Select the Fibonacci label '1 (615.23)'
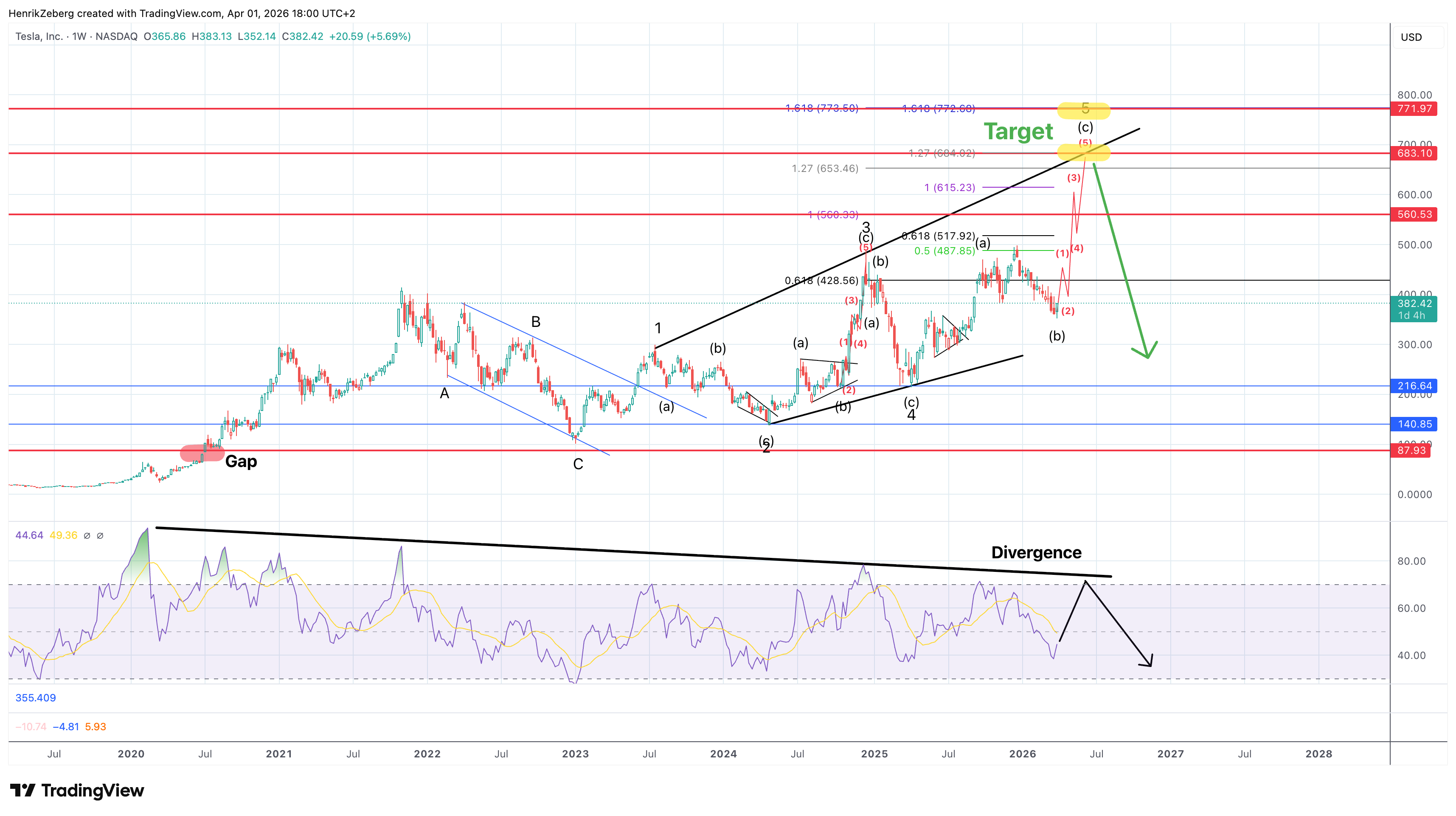Screen dimensions: 1456x816 point(950,188)
